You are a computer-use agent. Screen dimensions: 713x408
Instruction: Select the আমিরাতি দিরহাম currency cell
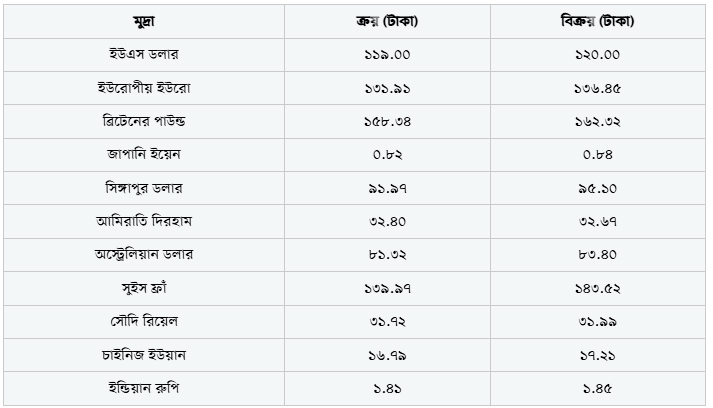click(144, 222)
